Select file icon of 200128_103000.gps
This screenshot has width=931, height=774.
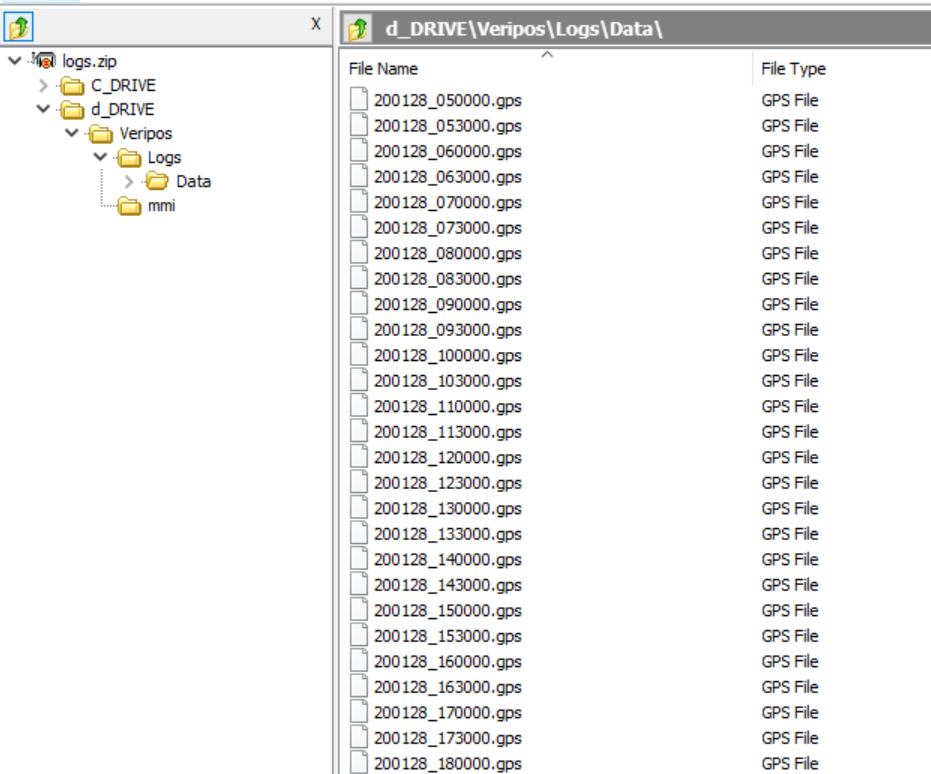pyautogui.click(x=359, y=380)
